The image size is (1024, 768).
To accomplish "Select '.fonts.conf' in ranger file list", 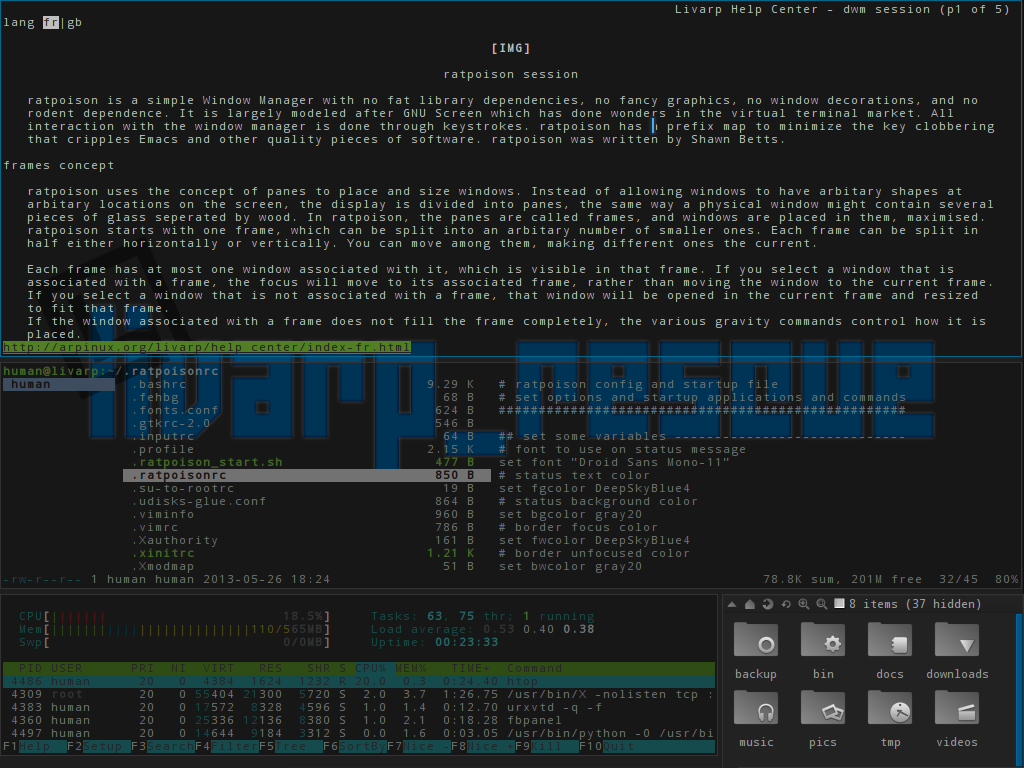I will pos(307,410).
